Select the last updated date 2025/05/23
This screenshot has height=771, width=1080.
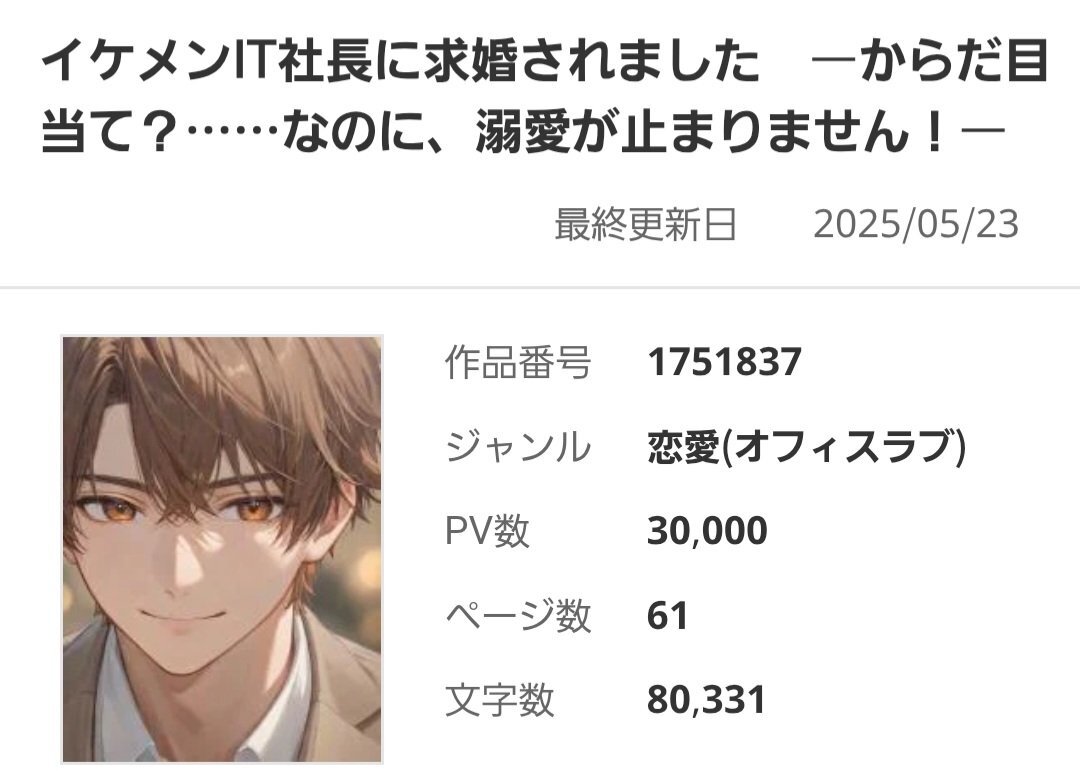coord(915,225)
